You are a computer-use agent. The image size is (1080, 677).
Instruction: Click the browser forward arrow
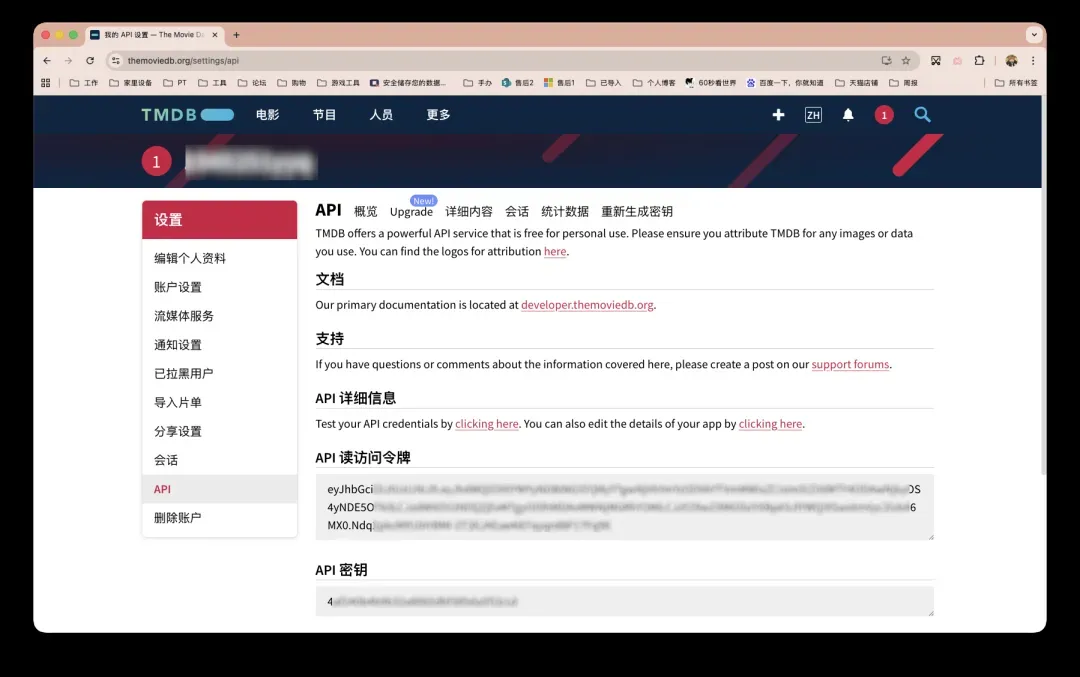tap(68, 61)
